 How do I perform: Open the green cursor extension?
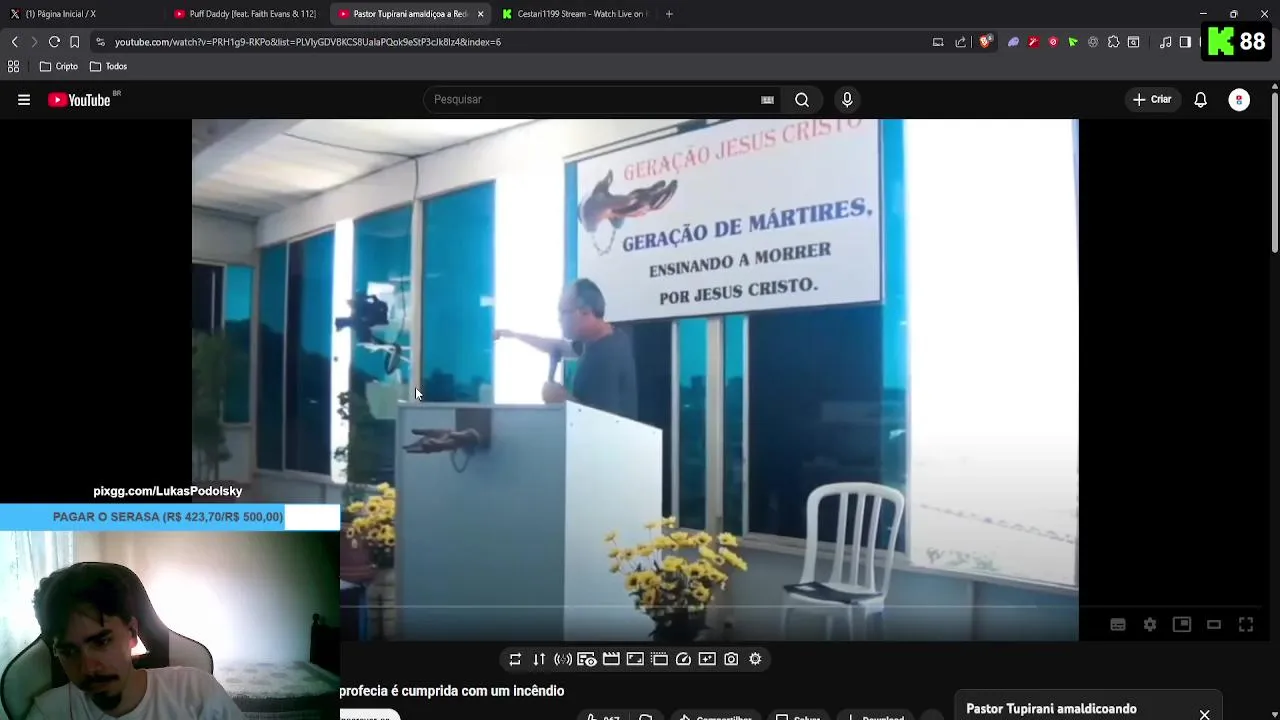tap(1073, 42)
